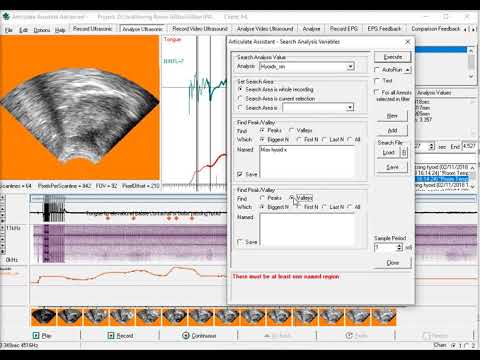This screenshot has height=360, width=480.
Task: Click the Articulate Assistant app icon in title bar
Action: tap(6, 16)
